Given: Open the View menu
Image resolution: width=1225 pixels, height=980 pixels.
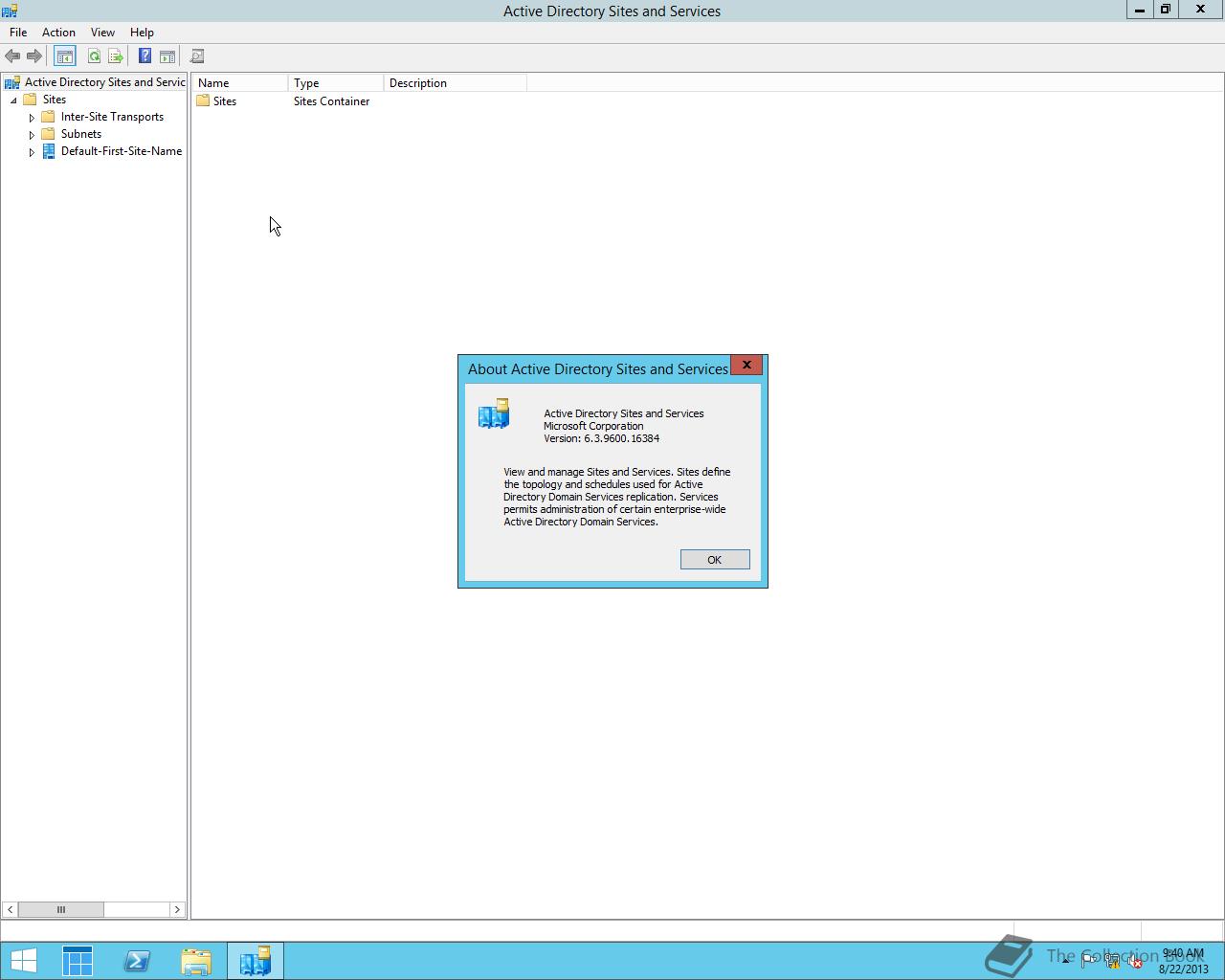Looking at the screenshot, I should coord(102,33).
